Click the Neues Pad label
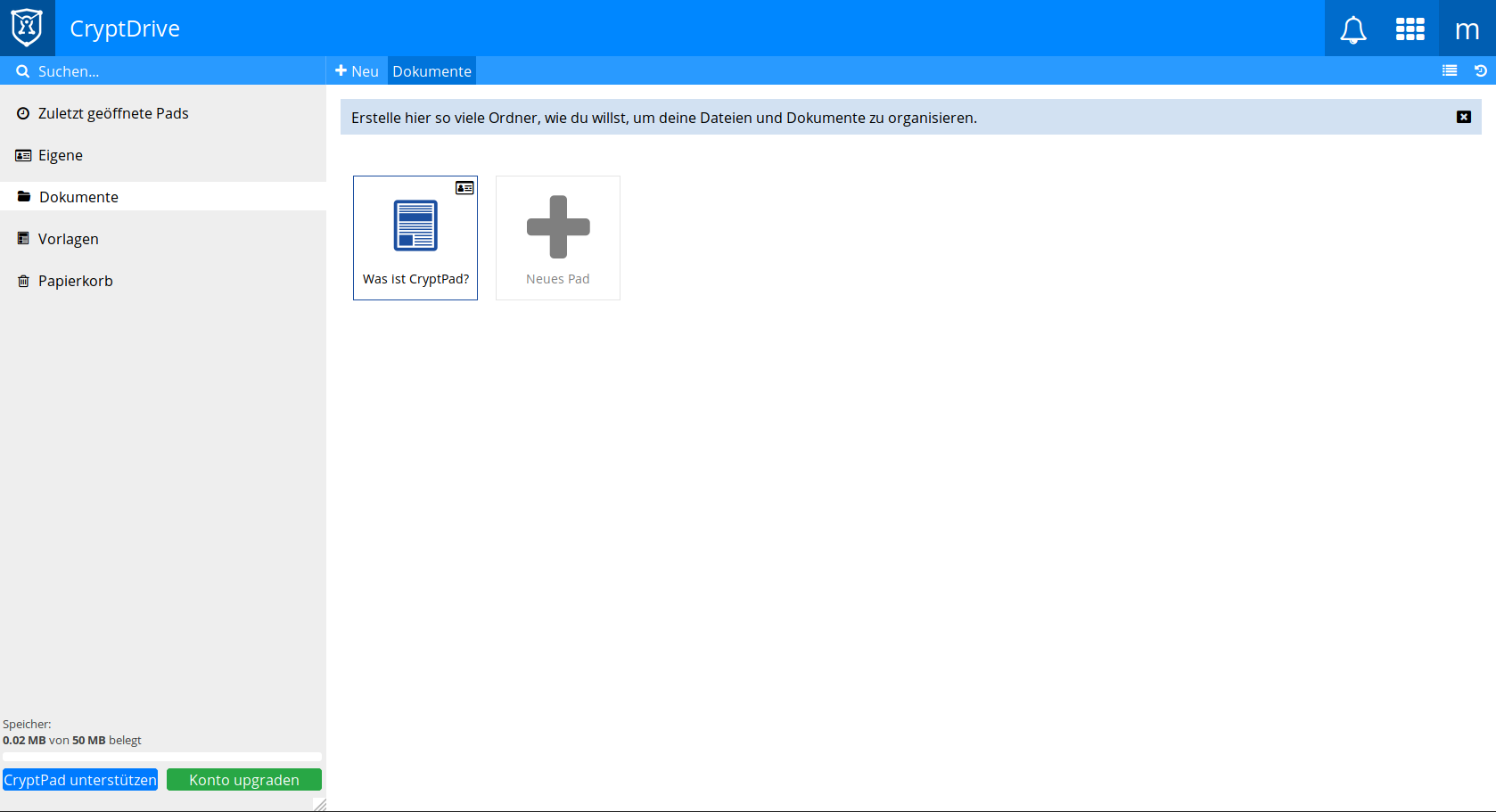 click(558, 279)
